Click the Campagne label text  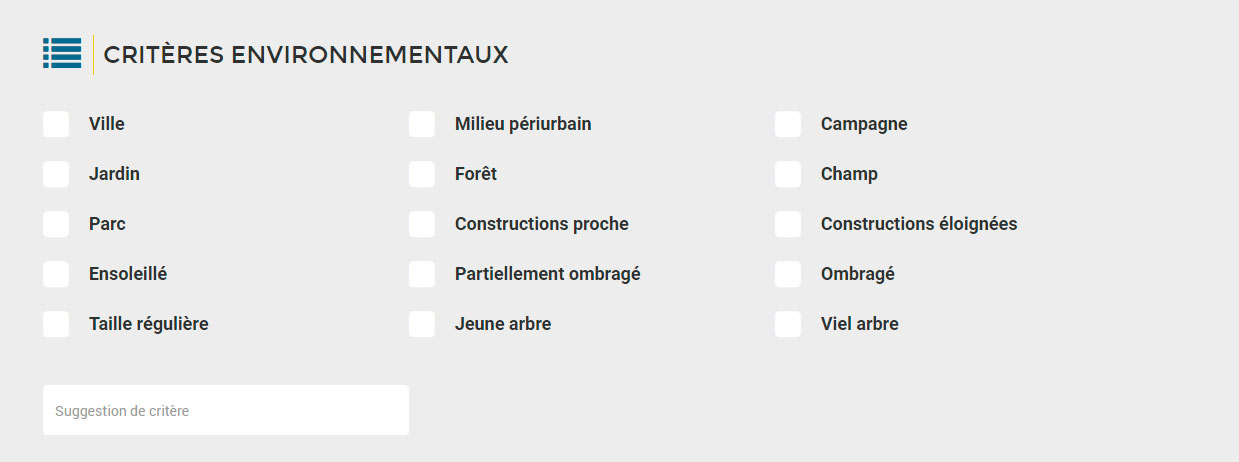[x=864, y=125]
